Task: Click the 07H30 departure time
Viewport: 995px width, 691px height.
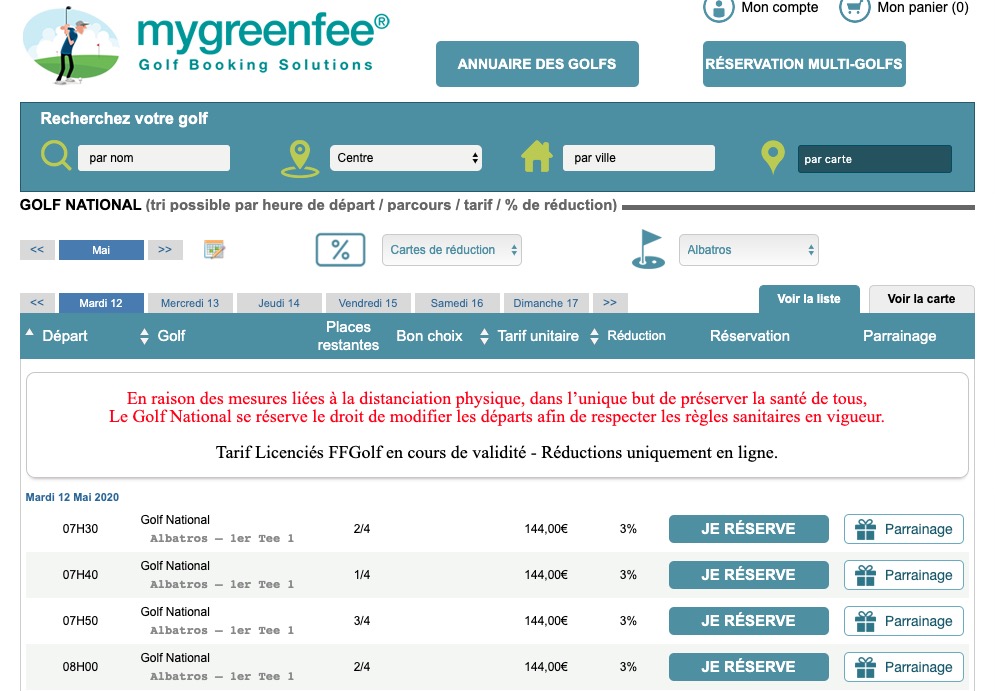Action: click(80, 529)
